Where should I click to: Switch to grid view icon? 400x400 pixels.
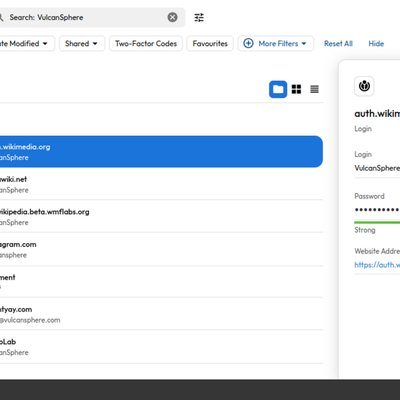click(x=296, y=89)
